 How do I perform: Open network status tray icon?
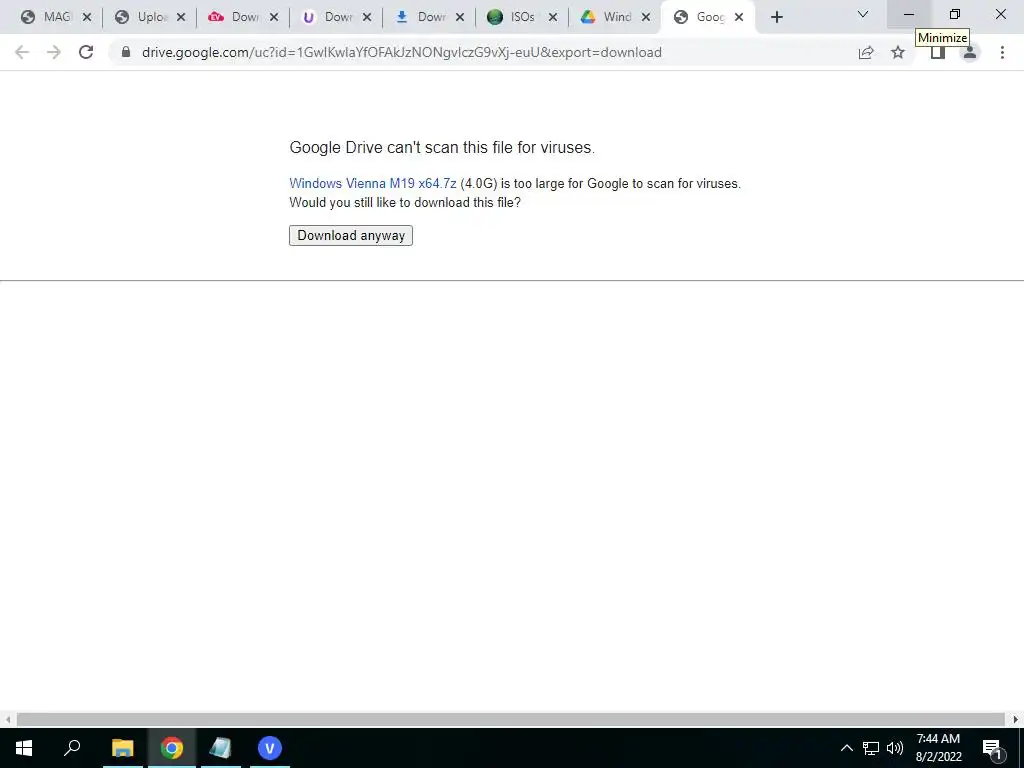click(871, 748)
